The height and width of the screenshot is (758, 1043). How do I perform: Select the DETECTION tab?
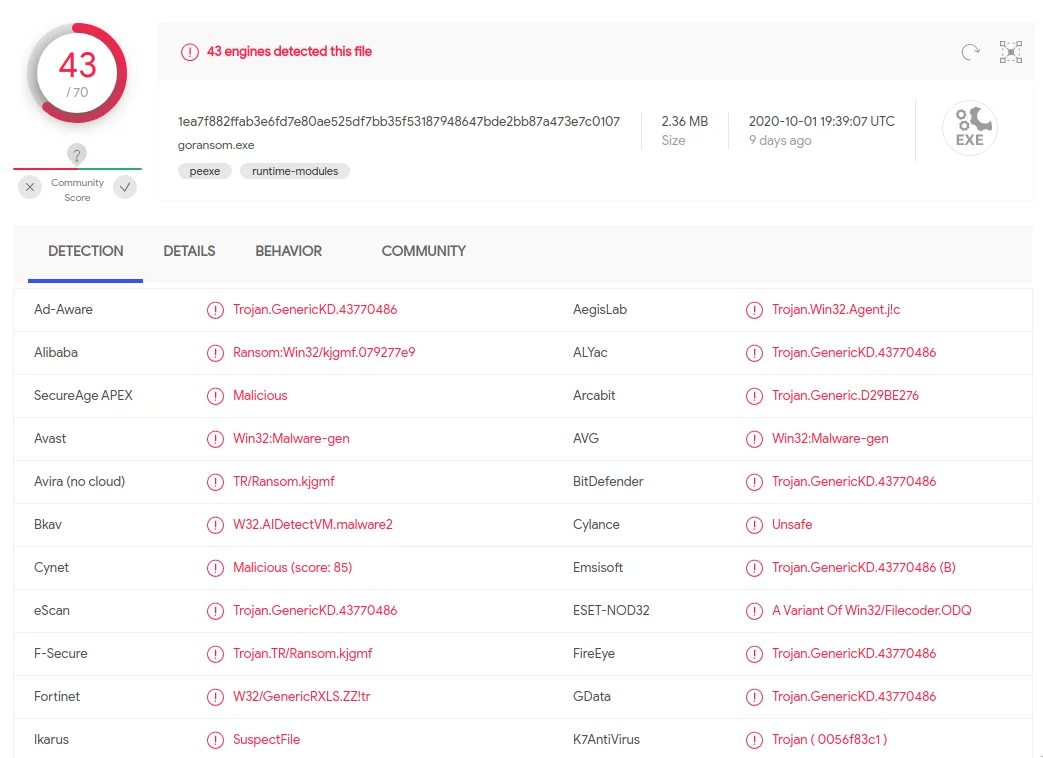[x=85, y=251]
